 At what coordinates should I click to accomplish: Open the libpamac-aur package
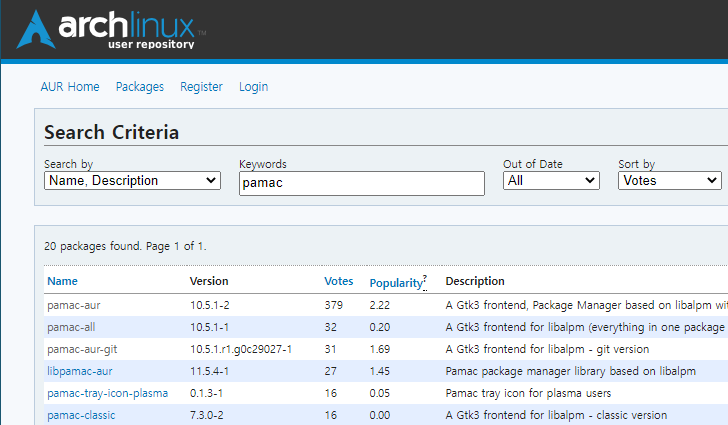pos(80,371)
